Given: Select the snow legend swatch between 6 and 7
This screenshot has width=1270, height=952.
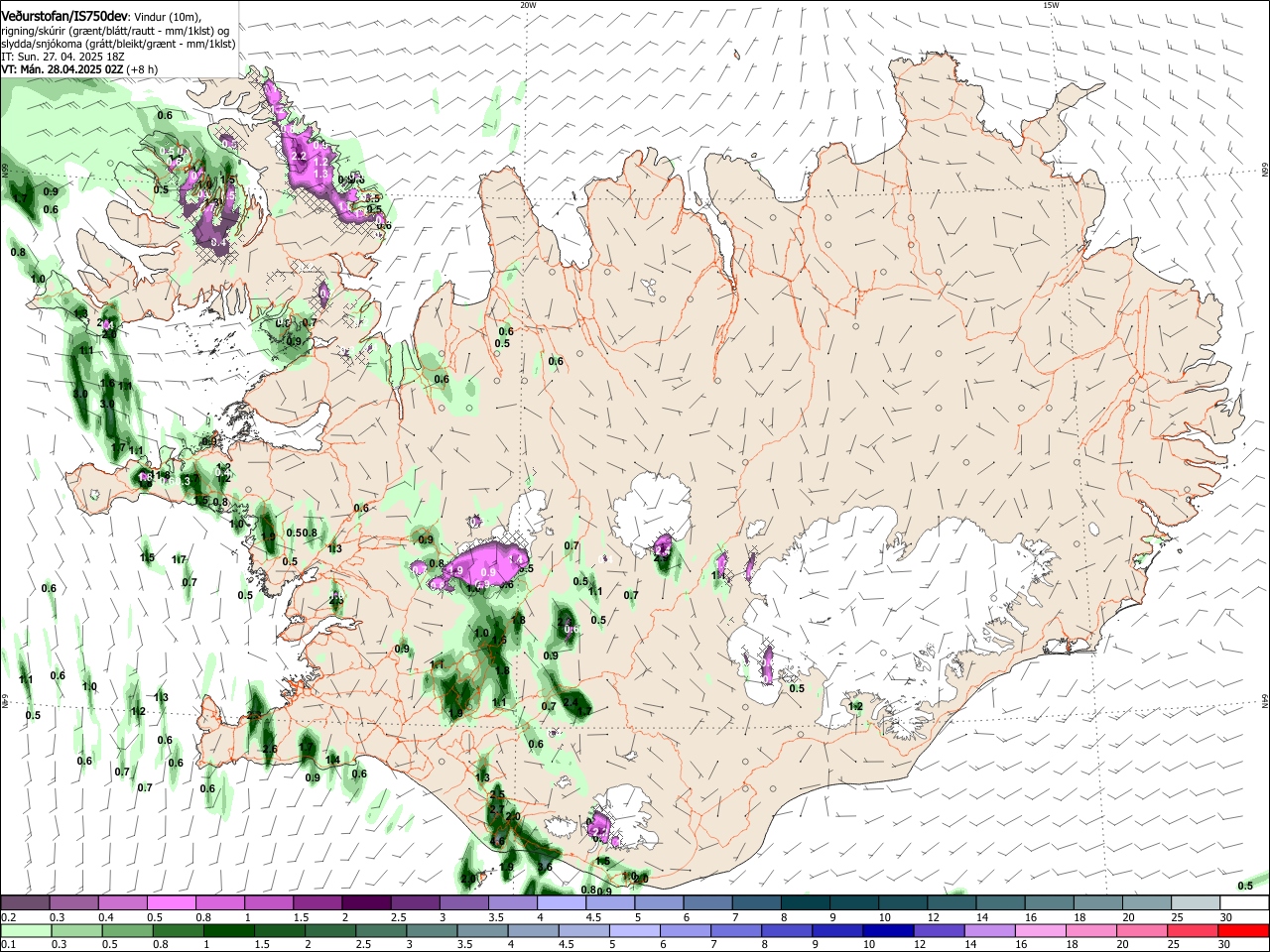Looking at the screenshot, I should tap(706, 902).
